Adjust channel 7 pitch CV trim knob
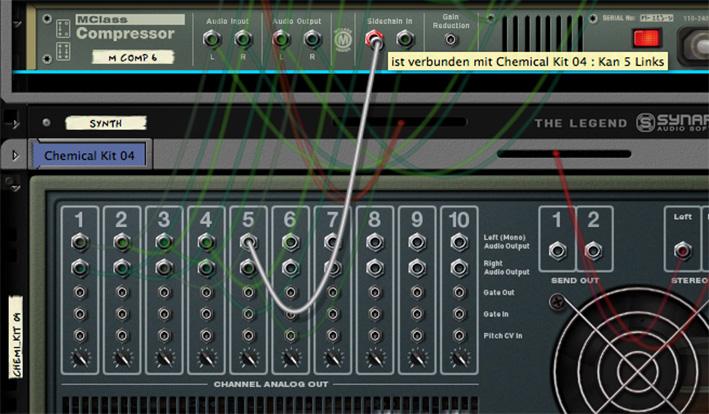 coord(333,358)
